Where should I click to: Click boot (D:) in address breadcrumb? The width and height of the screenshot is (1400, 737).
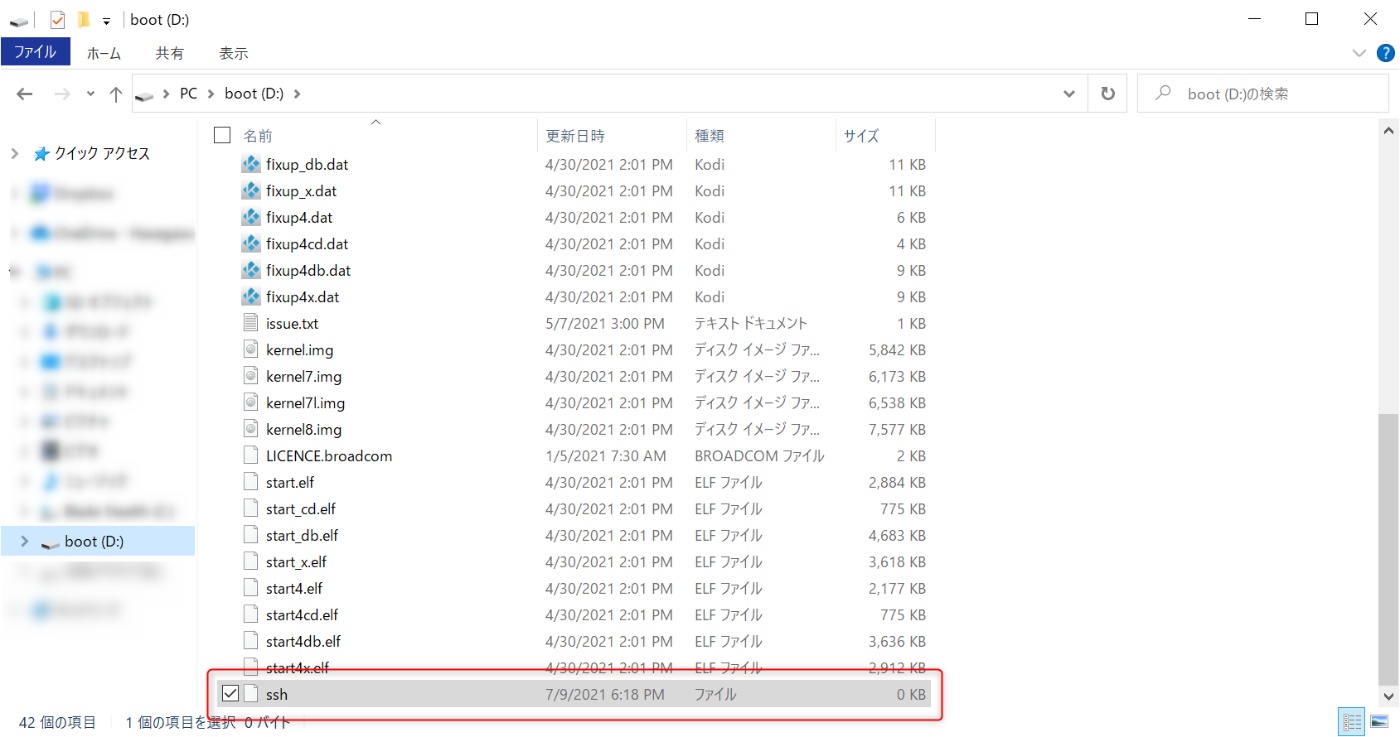coord(254,93)
